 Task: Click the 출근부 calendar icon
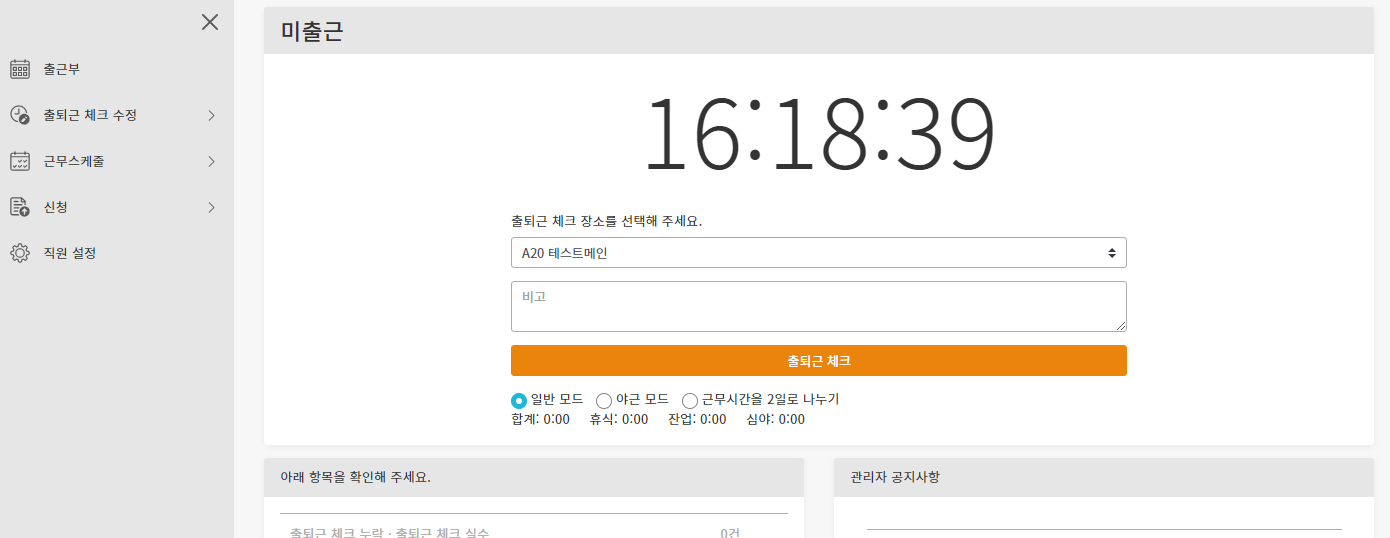(20, 69)
